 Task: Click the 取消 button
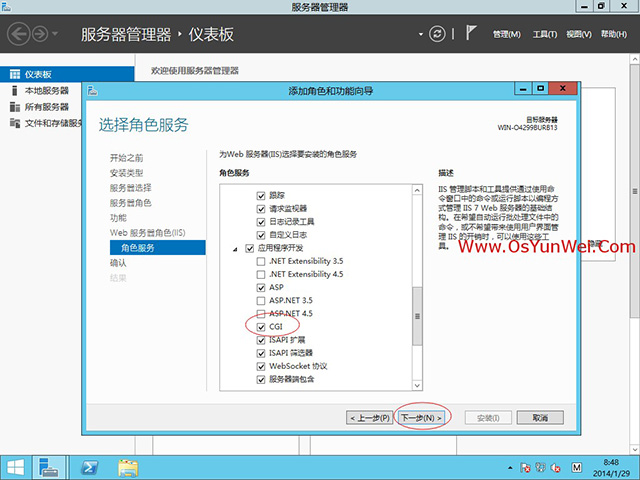[x=540, y=418]
